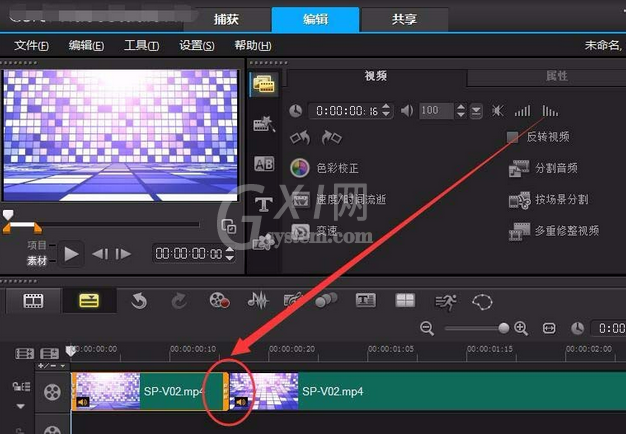Rotate video right icon
This screenshot has width=626, height=434.
pos(332,138)
